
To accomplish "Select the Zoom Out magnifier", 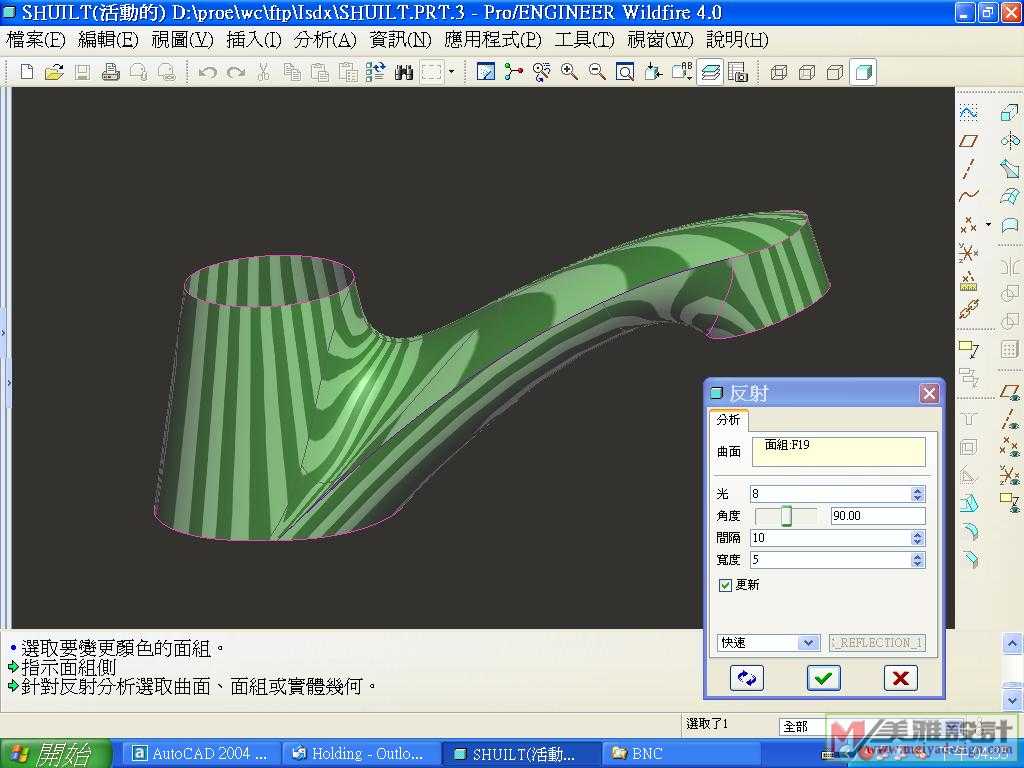I will click(x=597, y=72).
